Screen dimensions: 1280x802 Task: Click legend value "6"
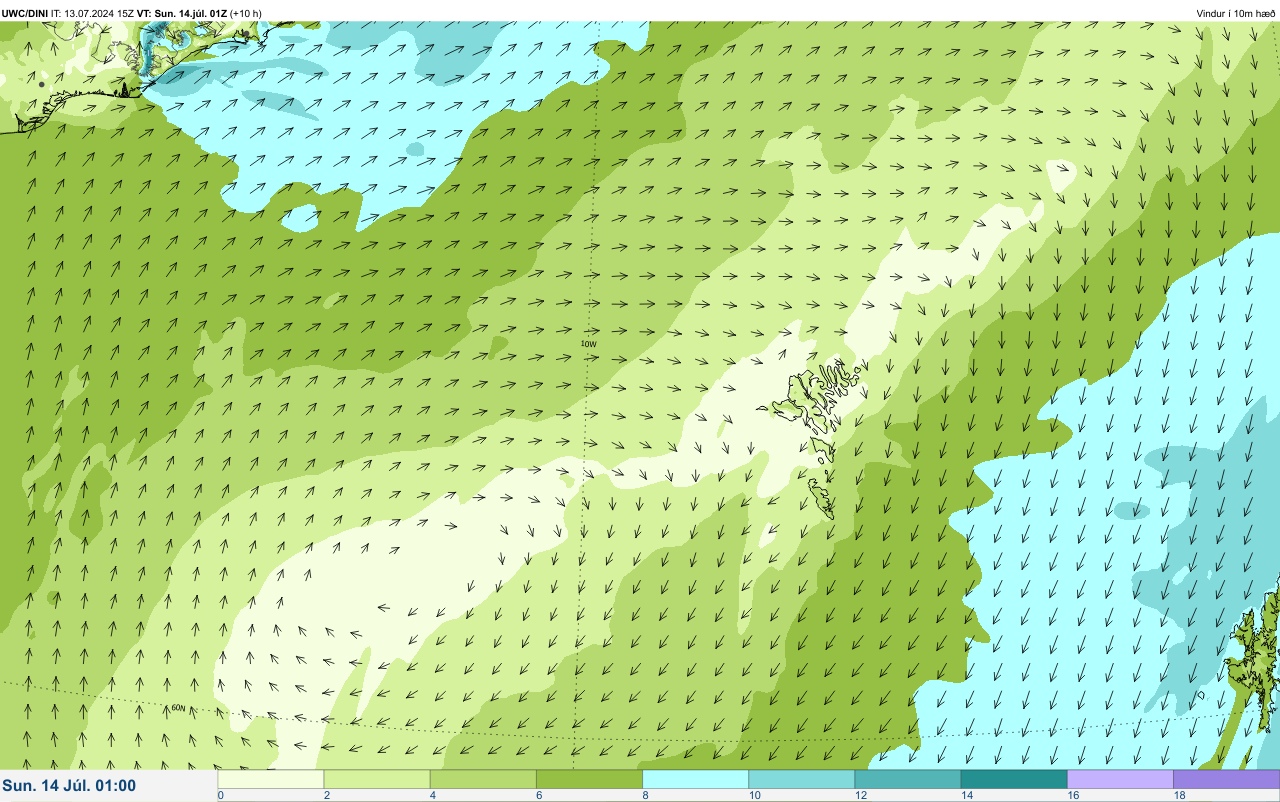539,795
